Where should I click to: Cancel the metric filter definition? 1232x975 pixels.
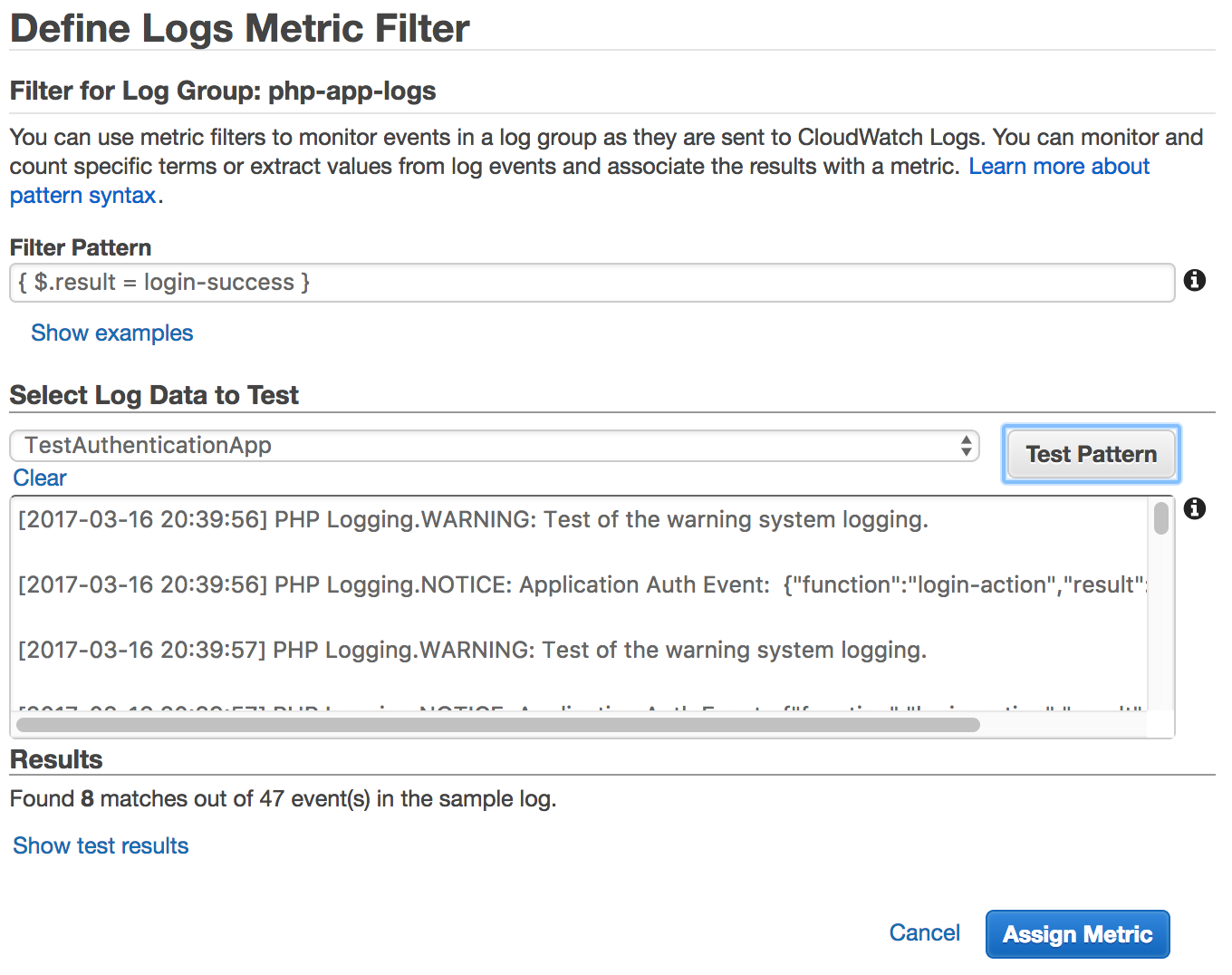(x=924, y=932)
